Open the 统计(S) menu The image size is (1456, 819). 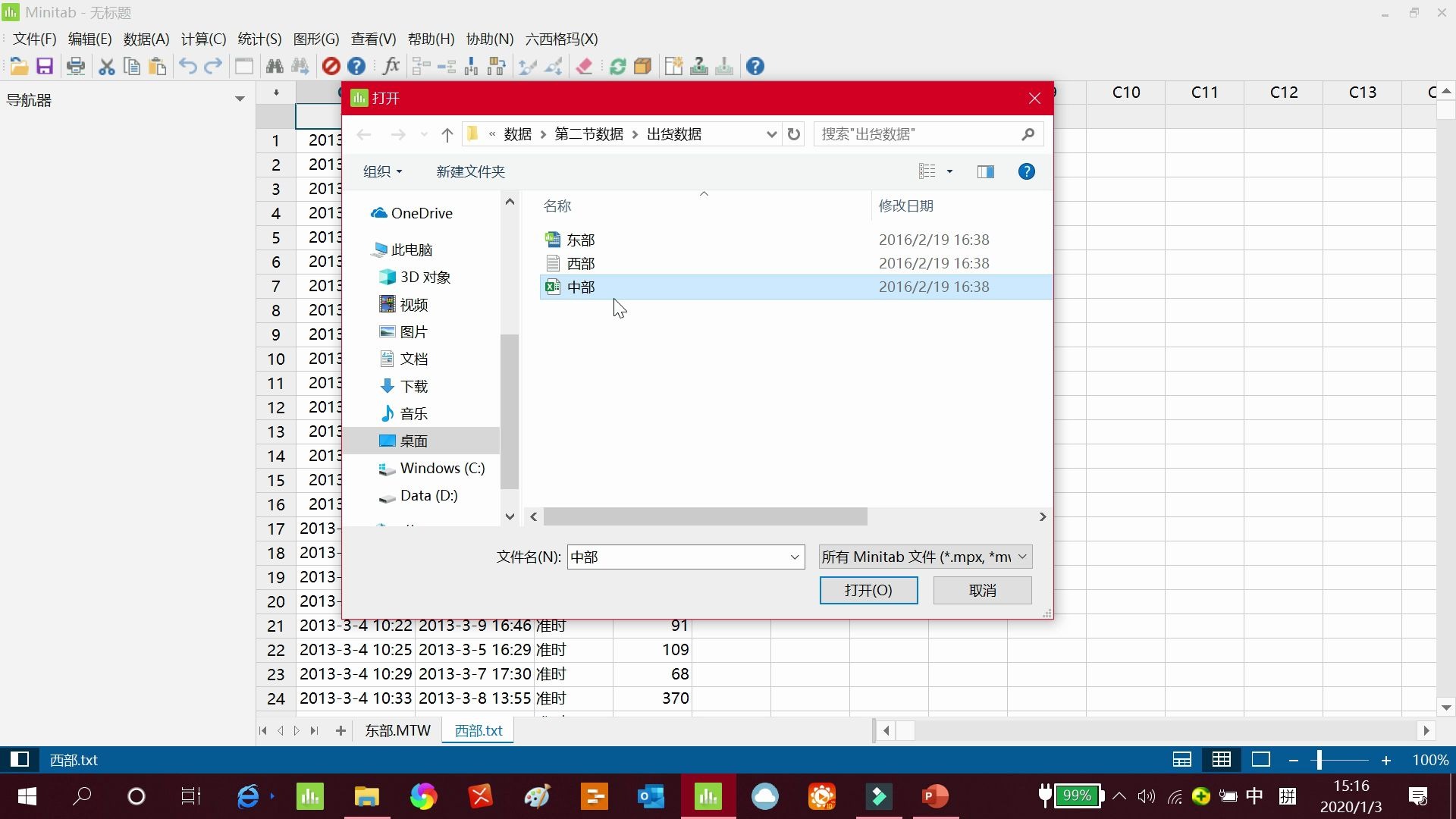click(259, 39)
